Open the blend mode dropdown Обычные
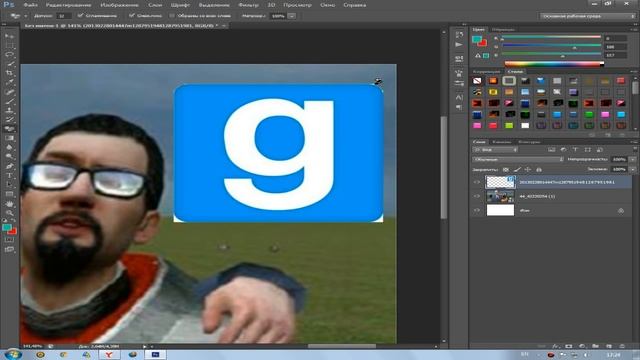This screenshot has height=360, width=640. tap(518, 160)
